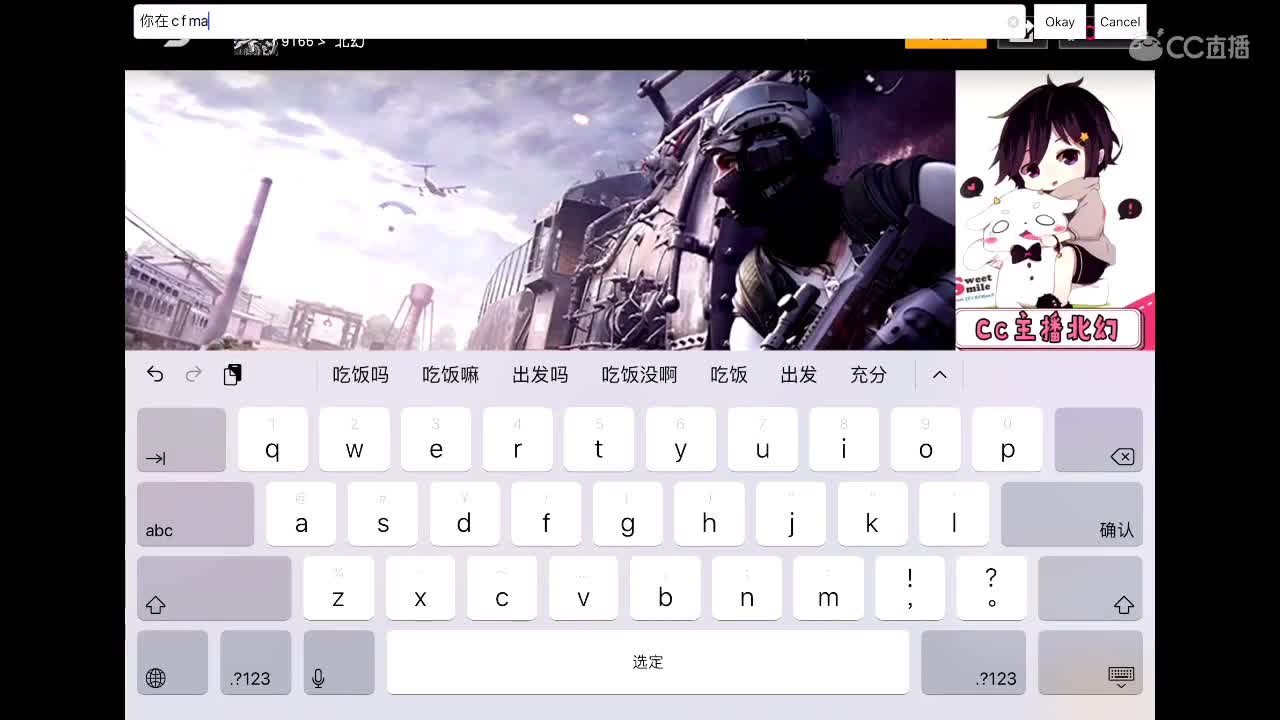Tap the j key
The height and width of the screenshot is (720, 1280).
[x=791, y=514]
